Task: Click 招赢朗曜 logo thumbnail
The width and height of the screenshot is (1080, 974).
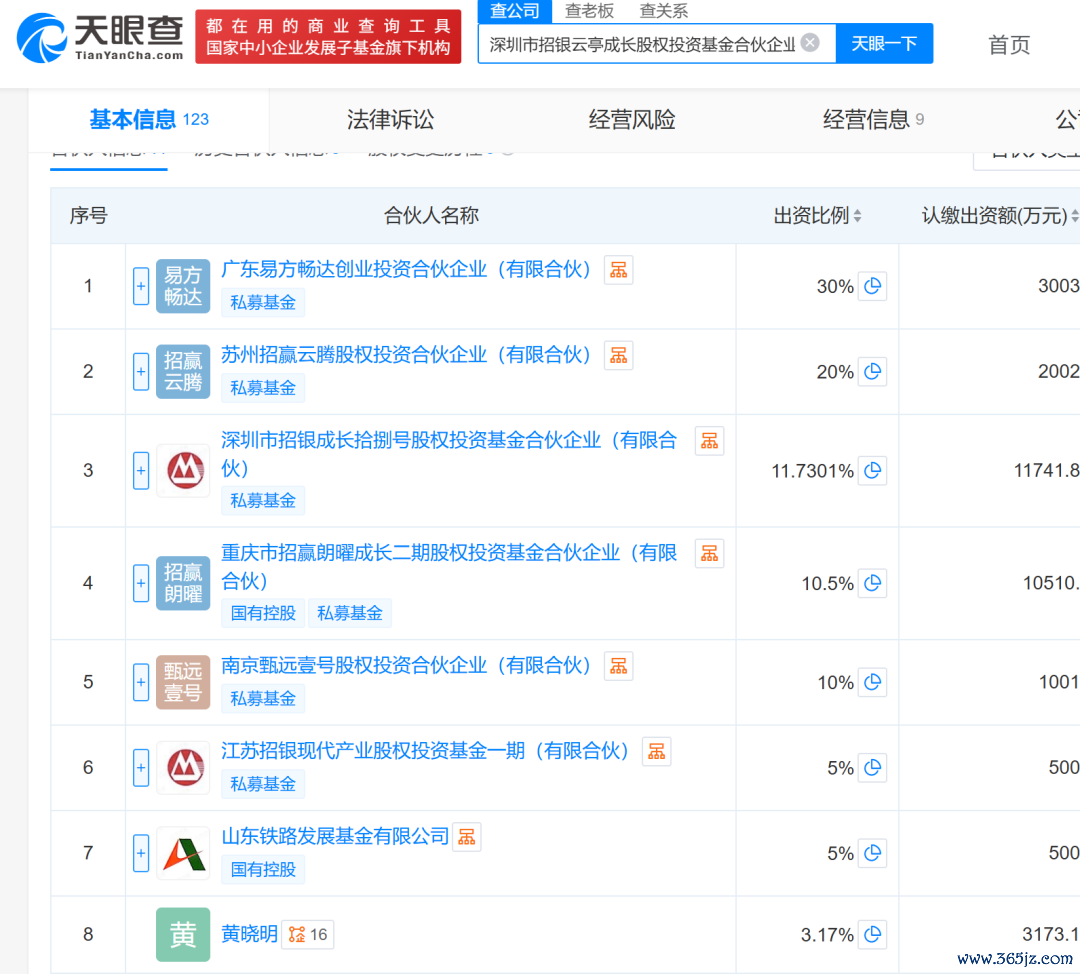Action: click(183, 583)
